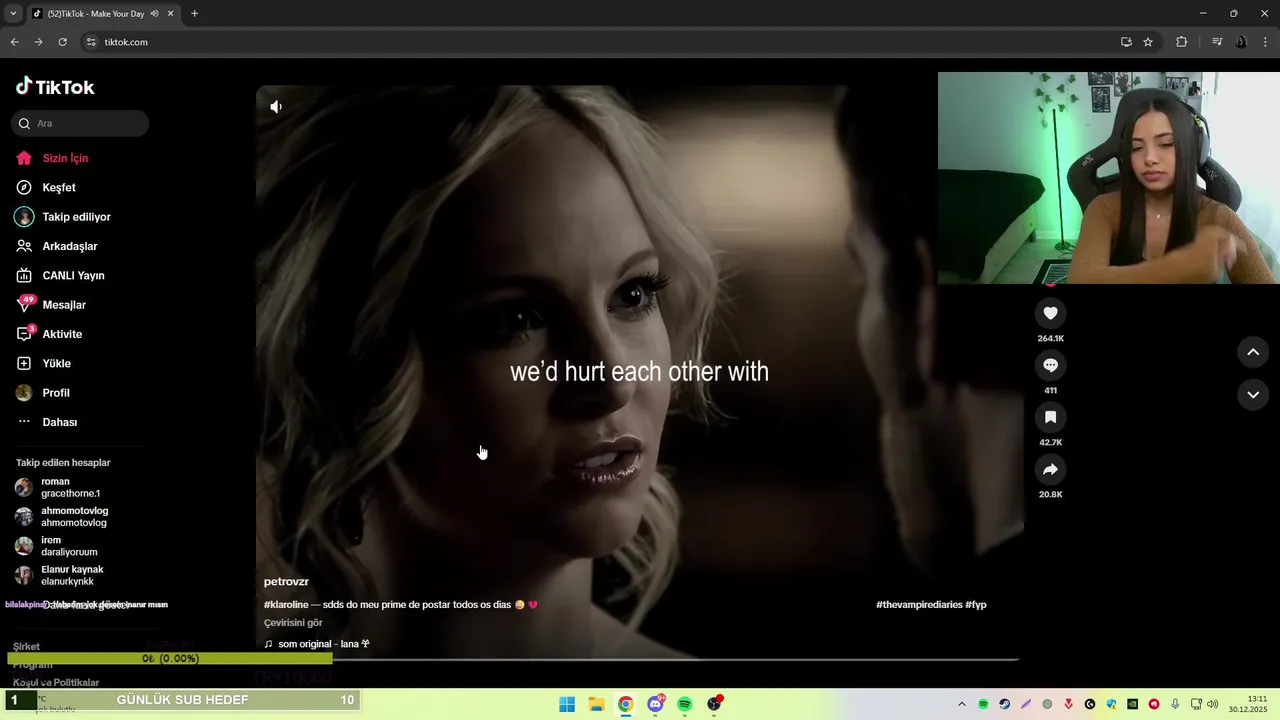
Task: Bookmark this page with star icon
Action: tap(1148, 42)
